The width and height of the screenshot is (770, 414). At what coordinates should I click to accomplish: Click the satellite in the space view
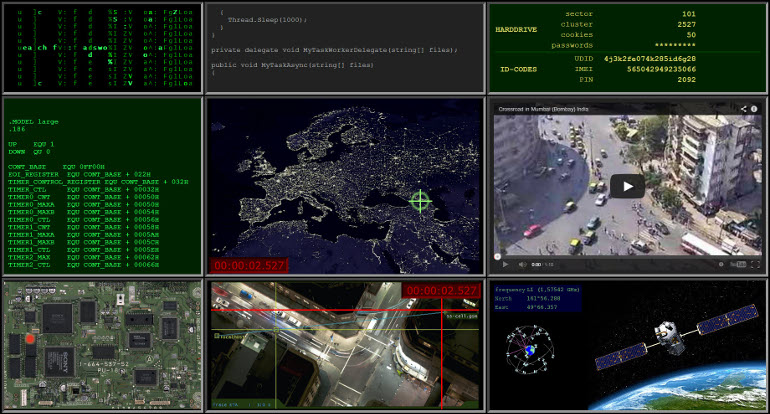677,337
